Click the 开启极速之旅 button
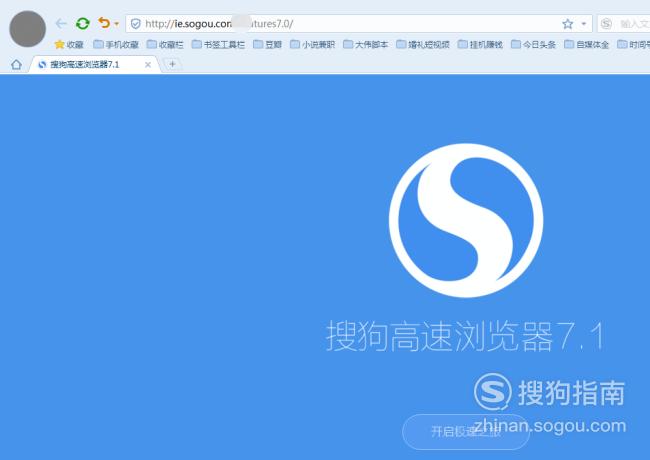This screenshot has width=650, height=460. [466, 432]
